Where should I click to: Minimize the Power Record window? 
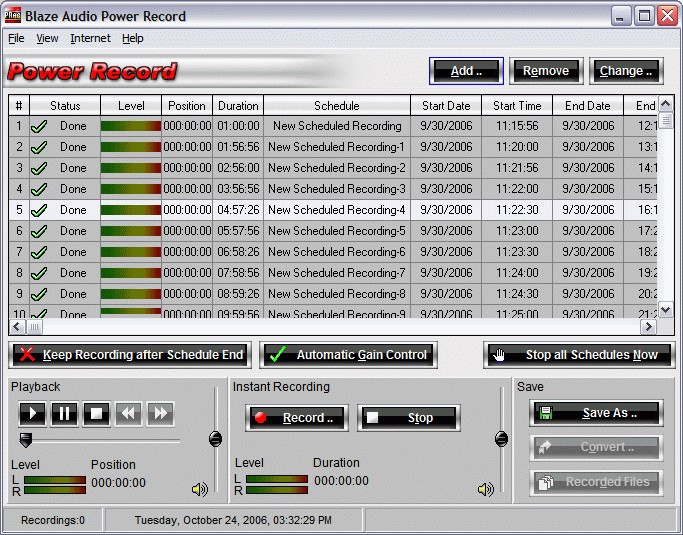click(x=621, y=16)
